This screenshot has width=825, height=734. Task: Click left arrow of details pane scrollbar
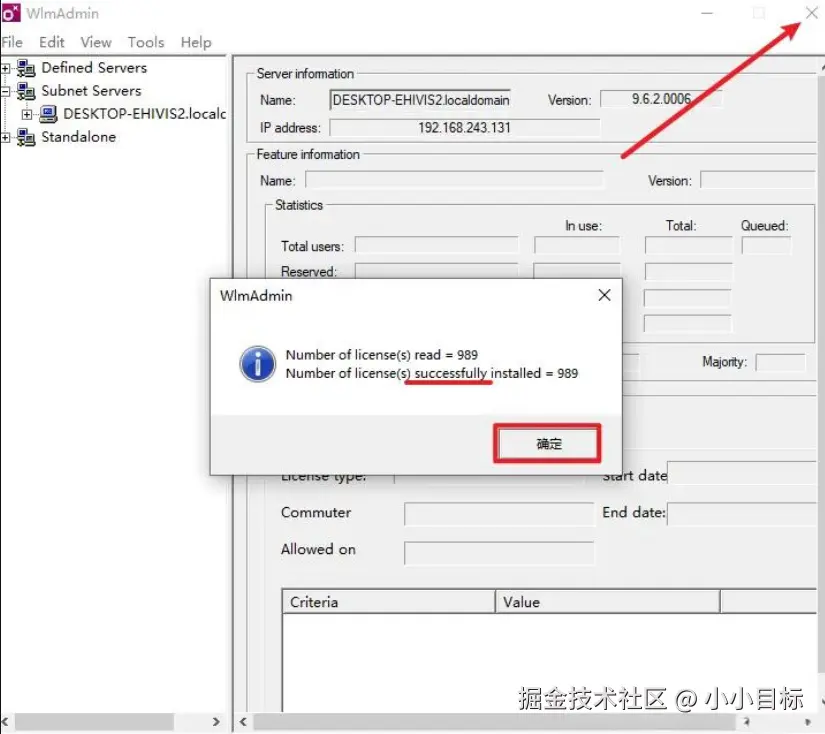[243, 721]
